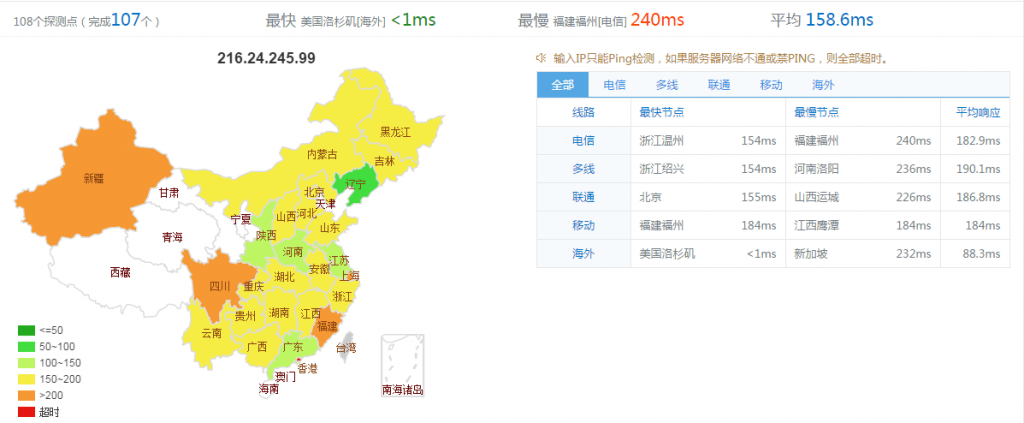Image resolution: width=1024 pixels, height=423 pixels.
Task: Click the 190.1ms average response value
Action: pyautogui.click(x=980, y=169)
